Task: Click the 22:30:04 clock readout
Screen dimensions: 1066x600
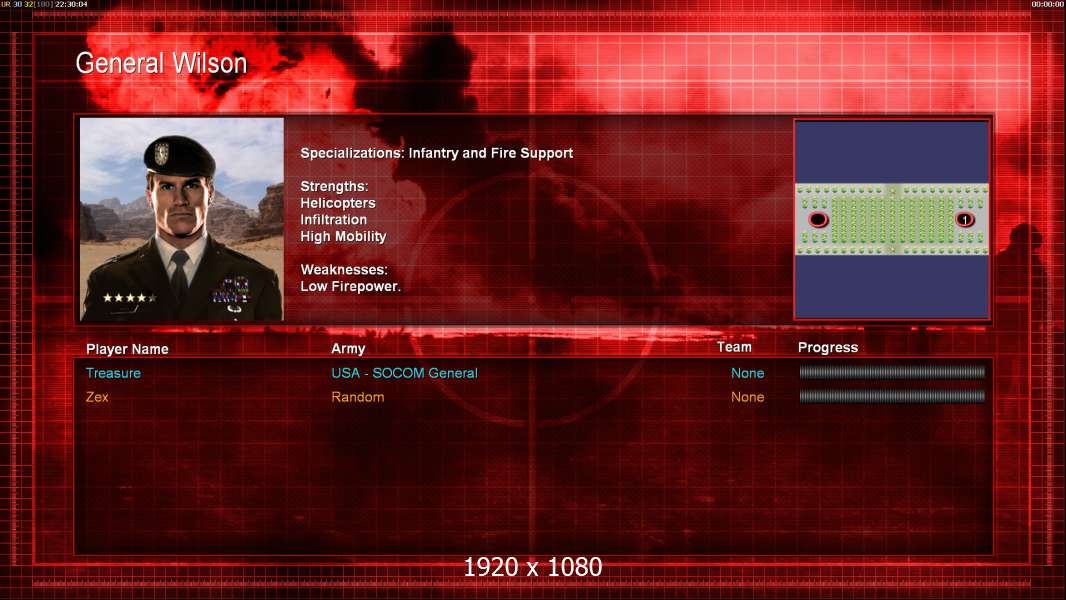Action: point(71,4)
